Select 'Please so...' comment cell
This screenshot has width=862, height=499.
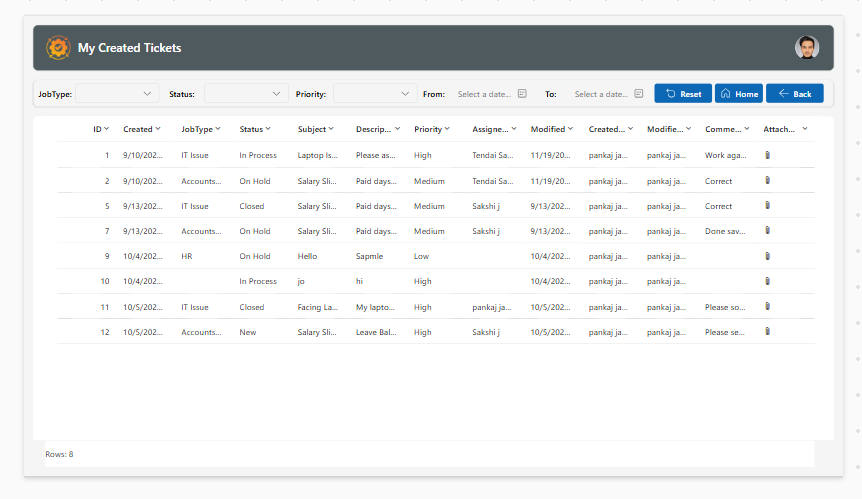point(725,307)
